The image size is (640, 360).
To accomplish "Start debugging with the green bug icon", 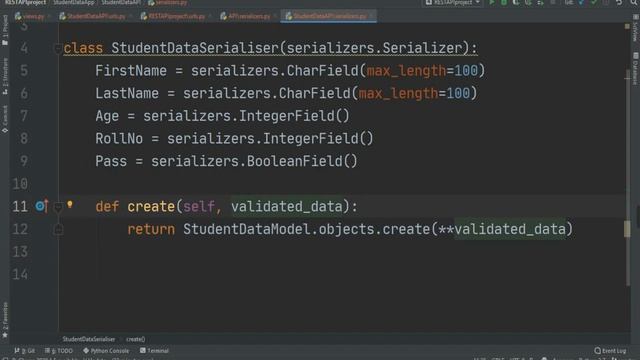I will click(504, 2).
